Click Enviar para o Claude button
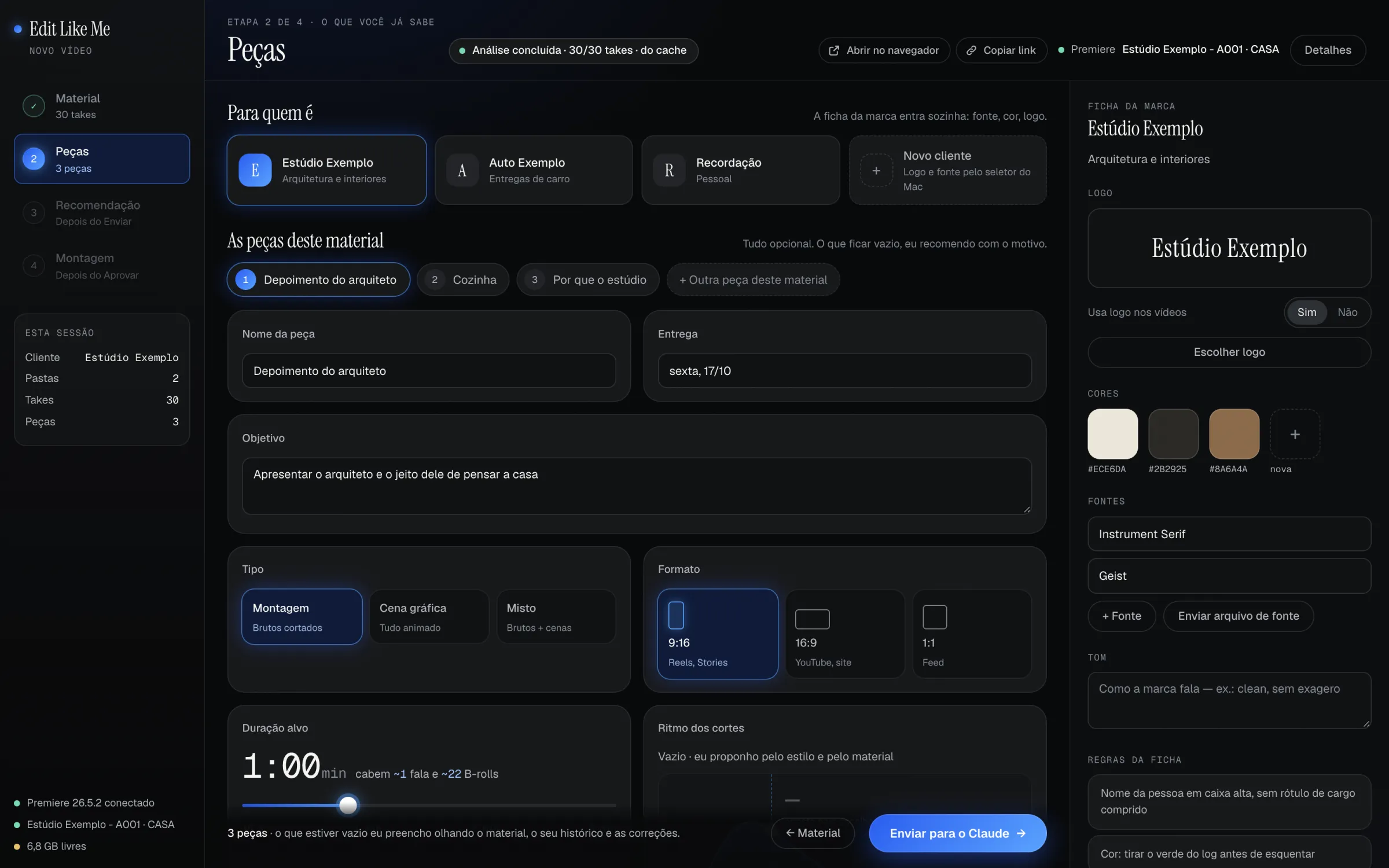1389x868 pixels. pyautogui.click(x=958, y=833)
